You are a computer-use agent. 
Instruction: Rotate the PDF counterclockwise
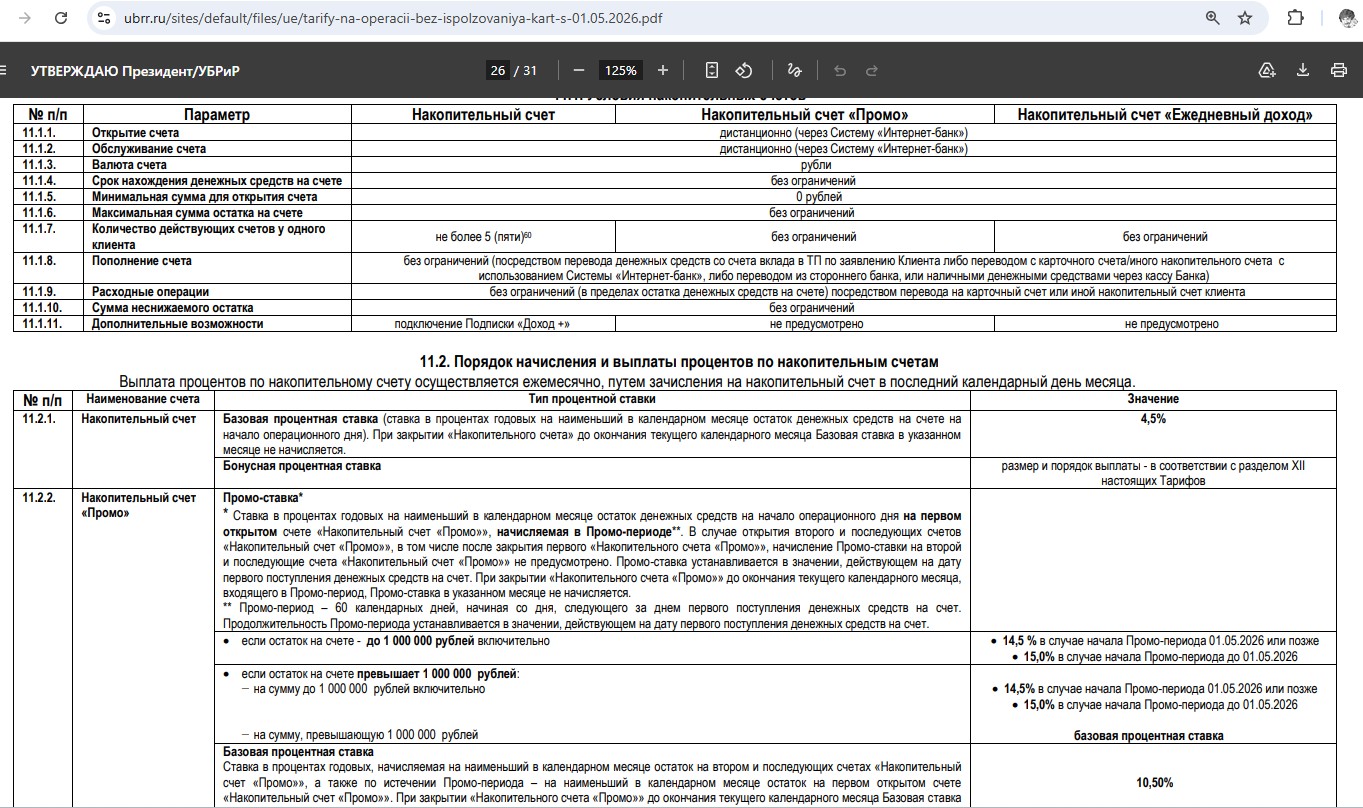(x=744, y=70)
